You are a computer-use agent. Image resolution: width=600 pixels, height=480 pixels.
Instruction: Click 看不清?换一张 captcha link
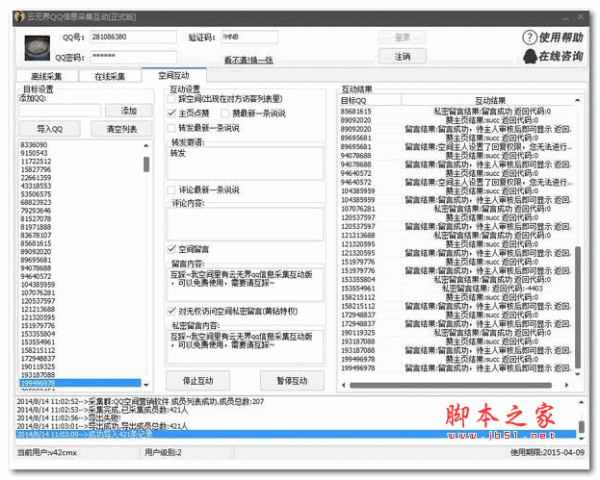tap(249, 60)
